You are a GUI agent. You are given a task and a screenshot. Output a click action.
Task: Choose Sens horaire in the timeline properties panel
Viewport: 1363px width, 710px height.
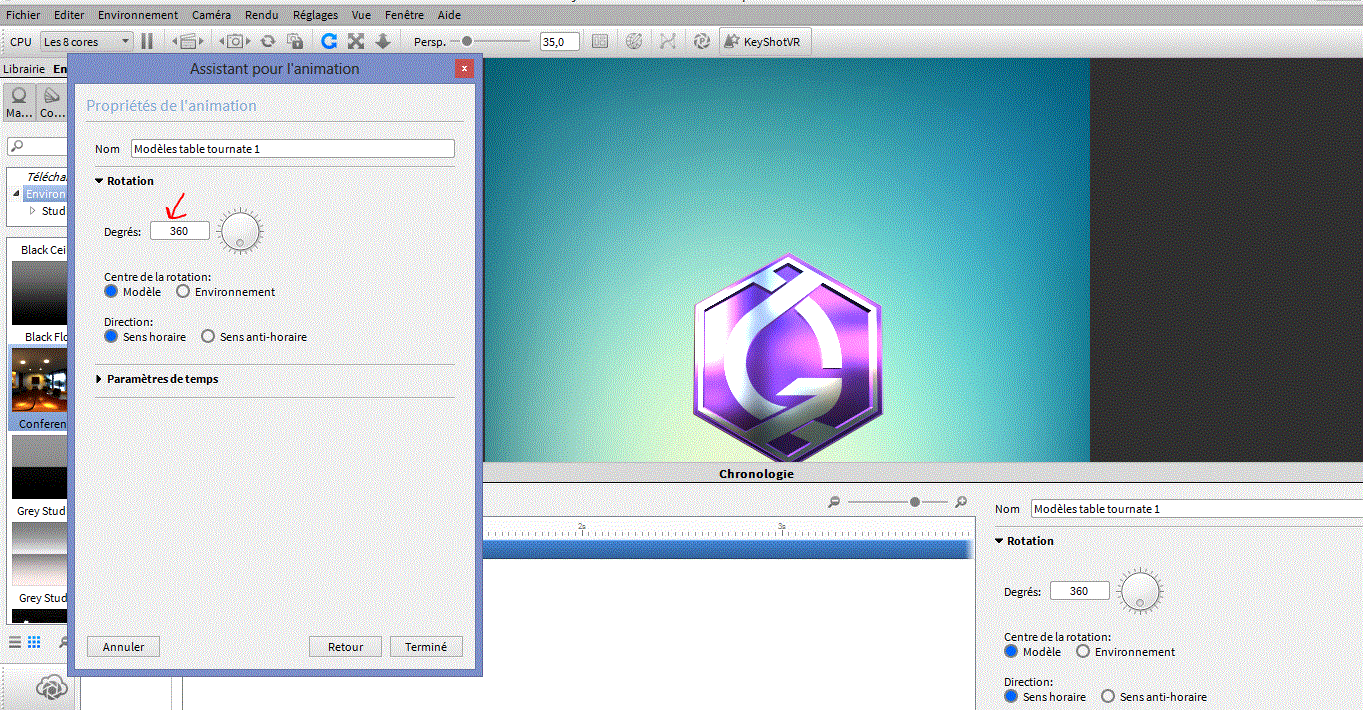pos(1011,696)
